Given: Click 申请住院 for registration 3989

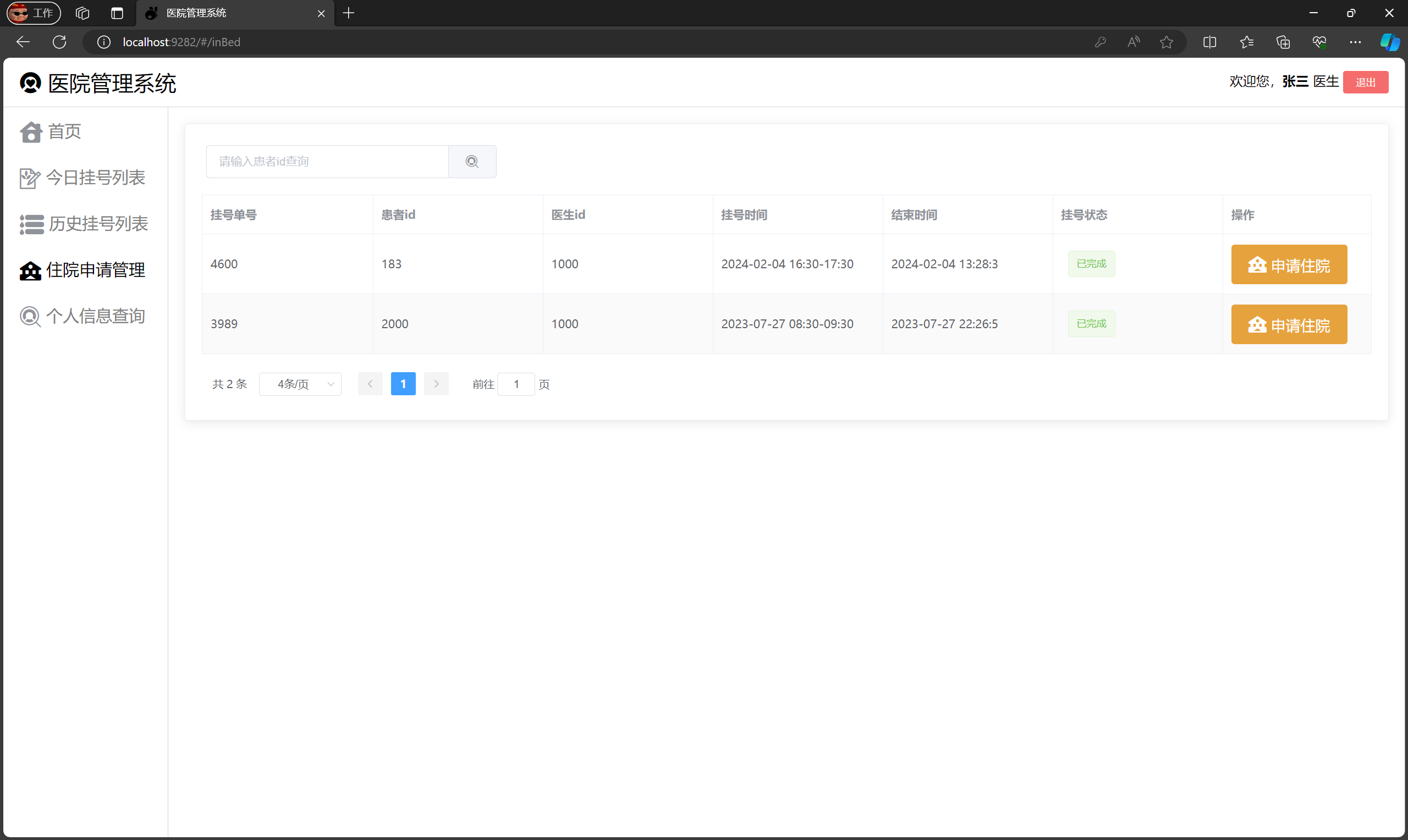Looking at the screenshot, I should [x=1289, y=325].
